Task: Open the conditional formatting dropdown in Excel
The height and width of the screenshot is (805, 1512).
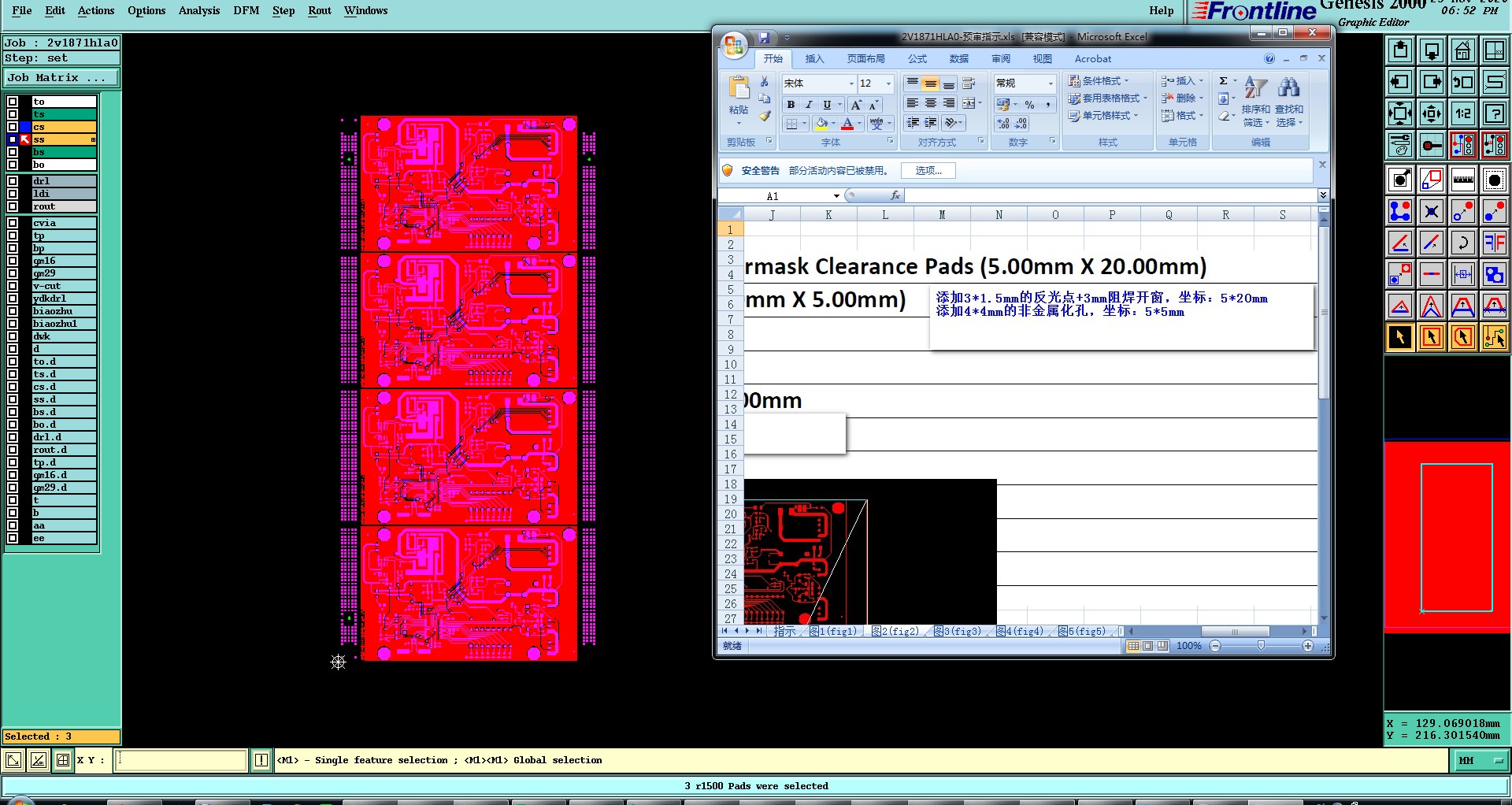Action: click(1099, 80)
